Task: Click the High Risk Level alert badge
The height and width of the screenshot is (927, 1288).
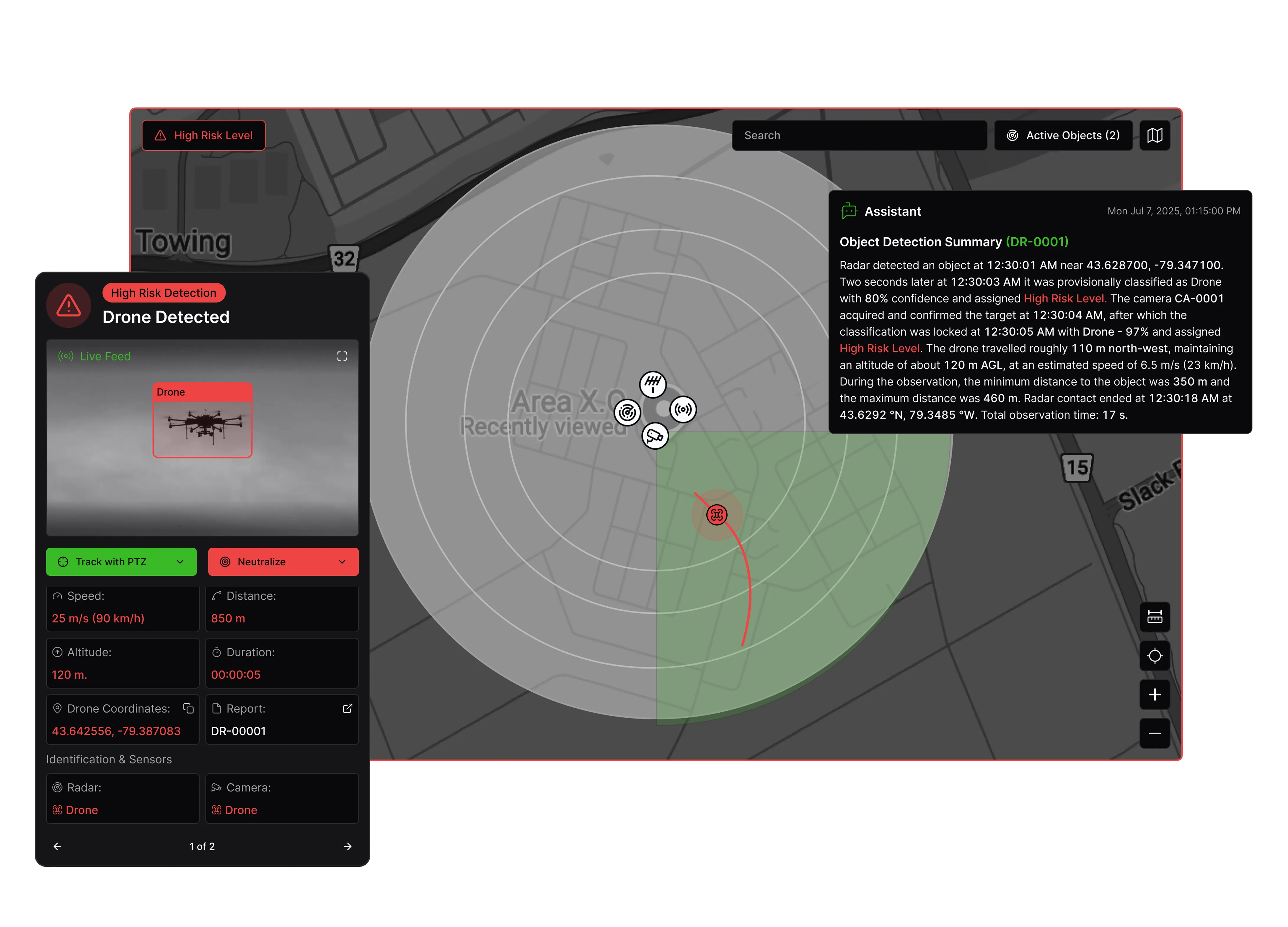Action: point(203,135)
